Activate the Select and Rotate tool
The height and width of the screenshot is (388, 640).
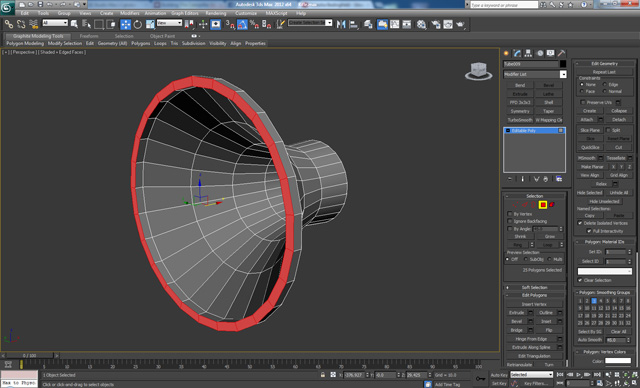[138, 24]
